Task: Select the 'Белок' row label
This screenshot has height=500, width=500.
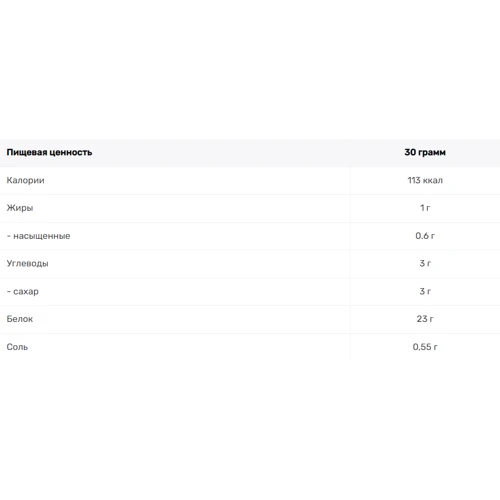Action: [20, 319]
